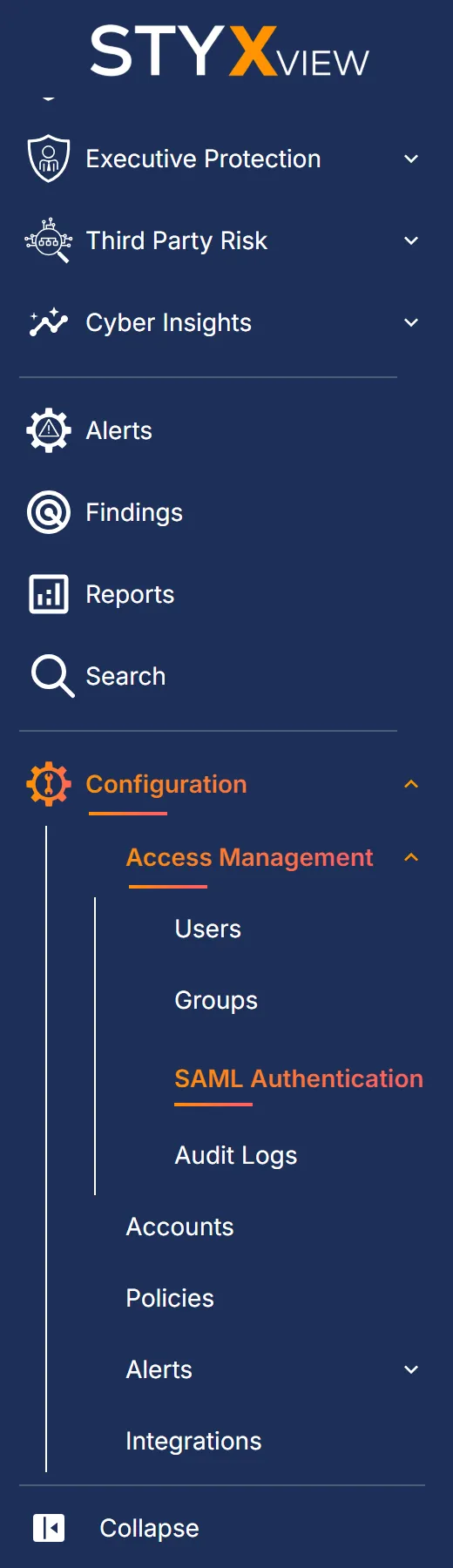This screenshot has height=1568, width=453.
Task: Open the Search page
Action: pyautogui.click(x=125, y=676)
